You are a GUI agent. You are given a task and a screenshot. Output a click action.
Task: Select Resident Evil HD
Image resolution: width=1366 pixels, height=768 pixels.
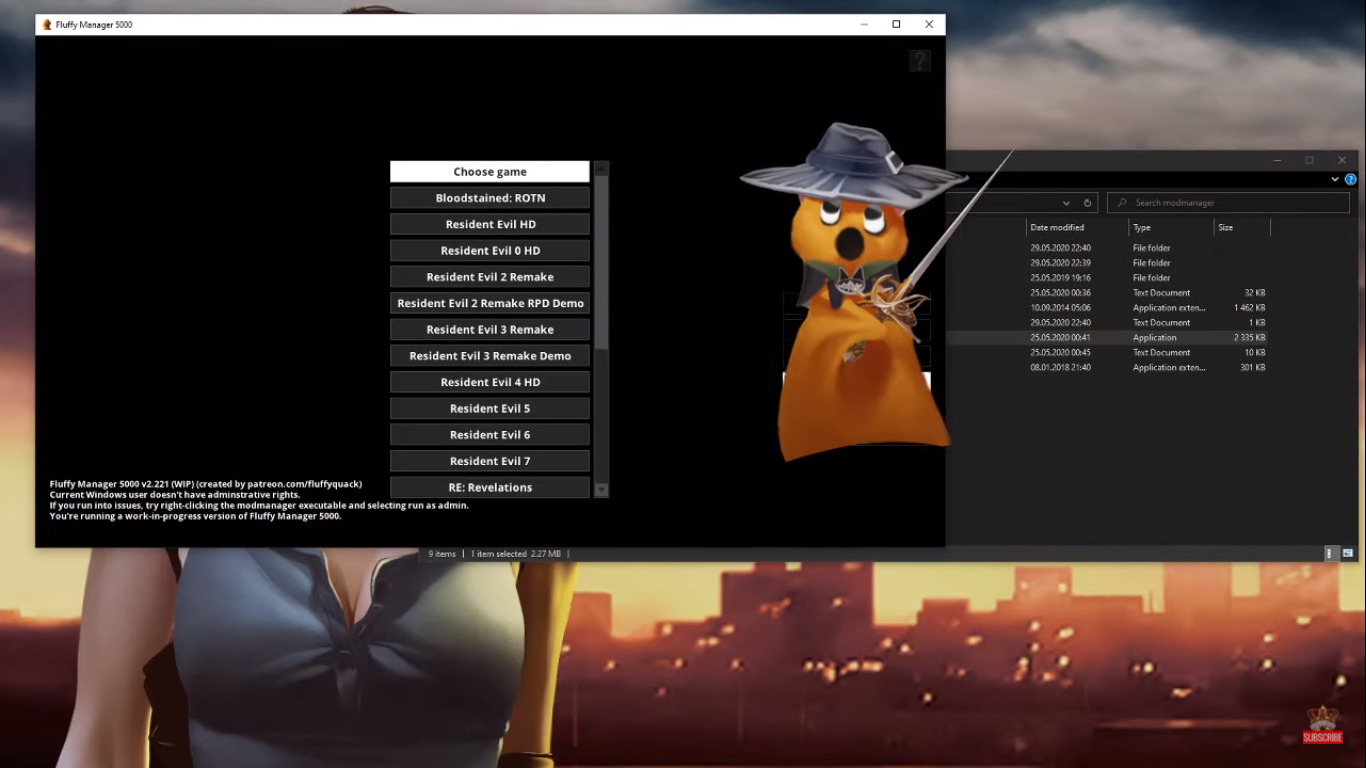click(490, 224)
